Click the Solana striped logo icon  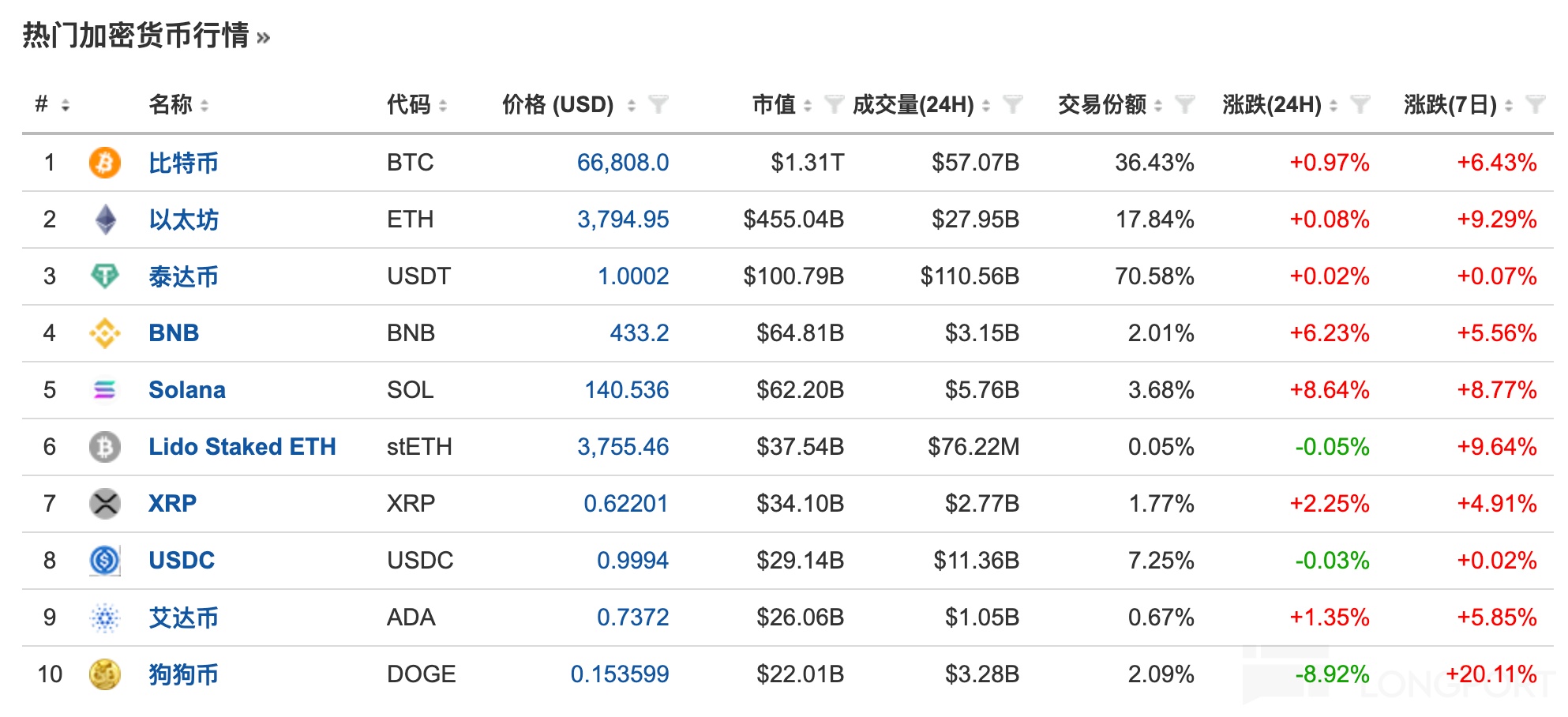pos(104,390)
